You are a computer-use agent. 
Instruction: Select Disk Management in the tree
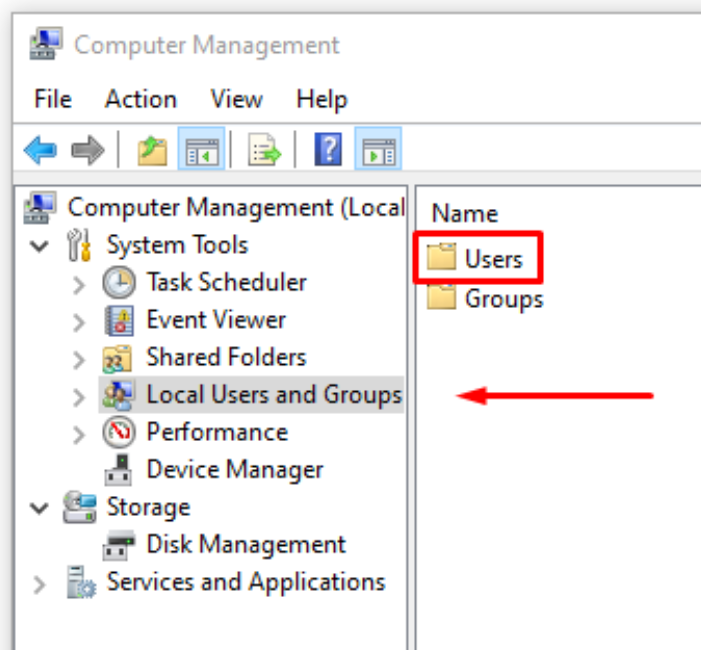[245, 545]
